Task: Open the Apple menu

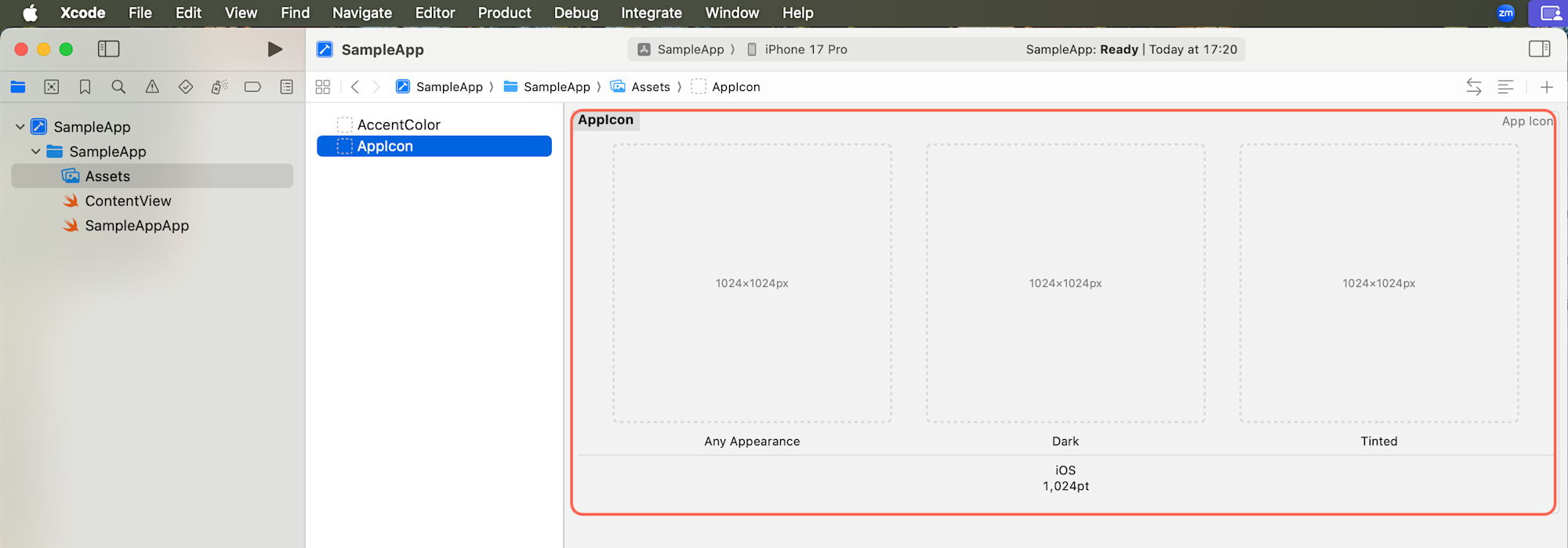Action: pos(30,13)
